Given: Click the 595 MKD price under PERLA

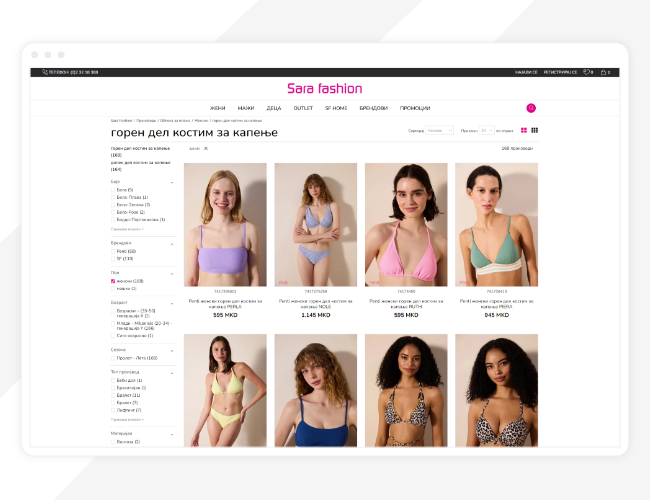Looking at the screenshot, I should pos(225,315).
